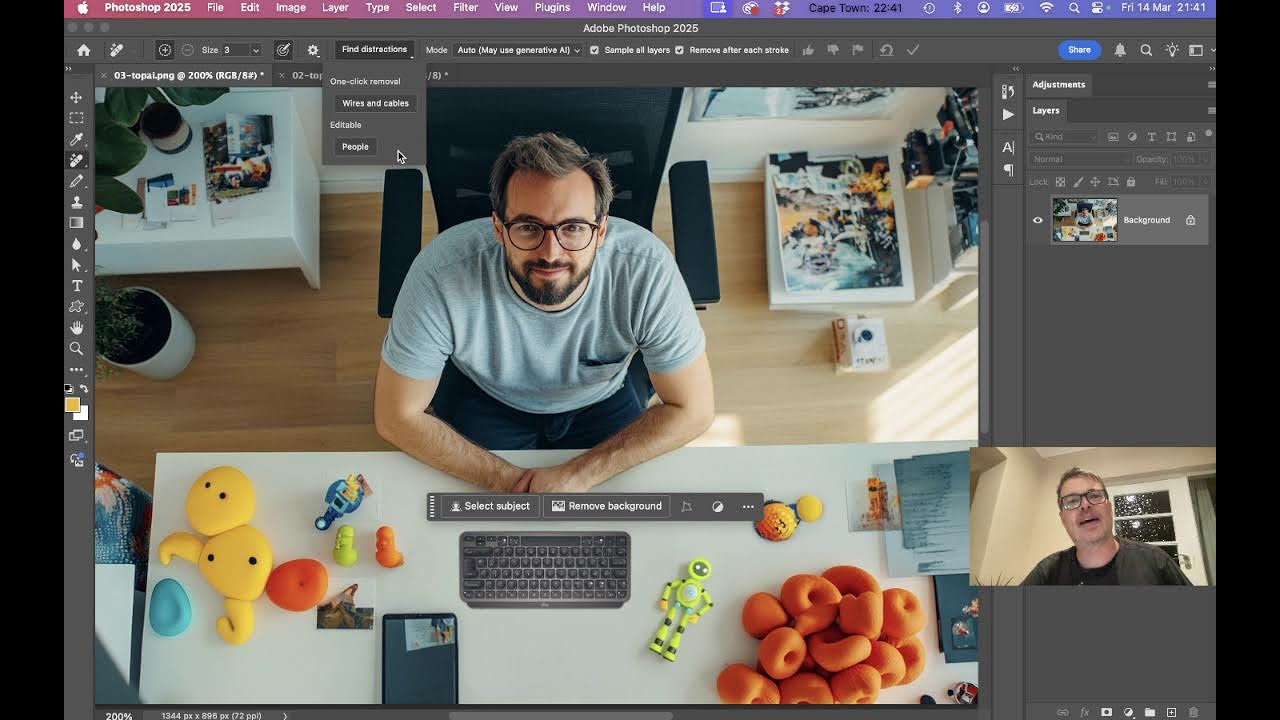Toggle subtract-from-stroke minus mode button
This screenshot has height=720, width=1280.
click(187, 50)
